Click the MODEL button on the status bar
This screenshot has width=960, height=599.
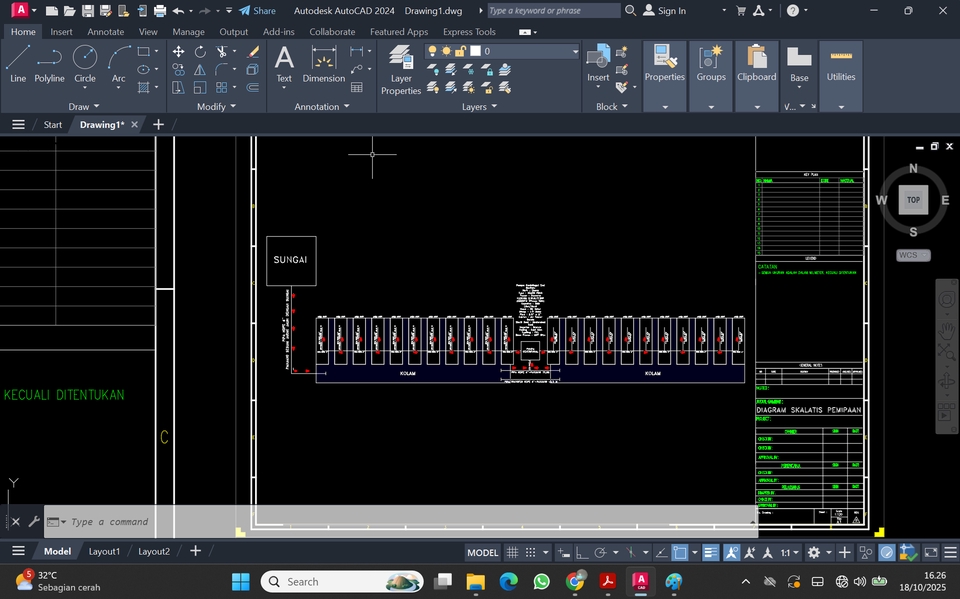tap(482, 552)
